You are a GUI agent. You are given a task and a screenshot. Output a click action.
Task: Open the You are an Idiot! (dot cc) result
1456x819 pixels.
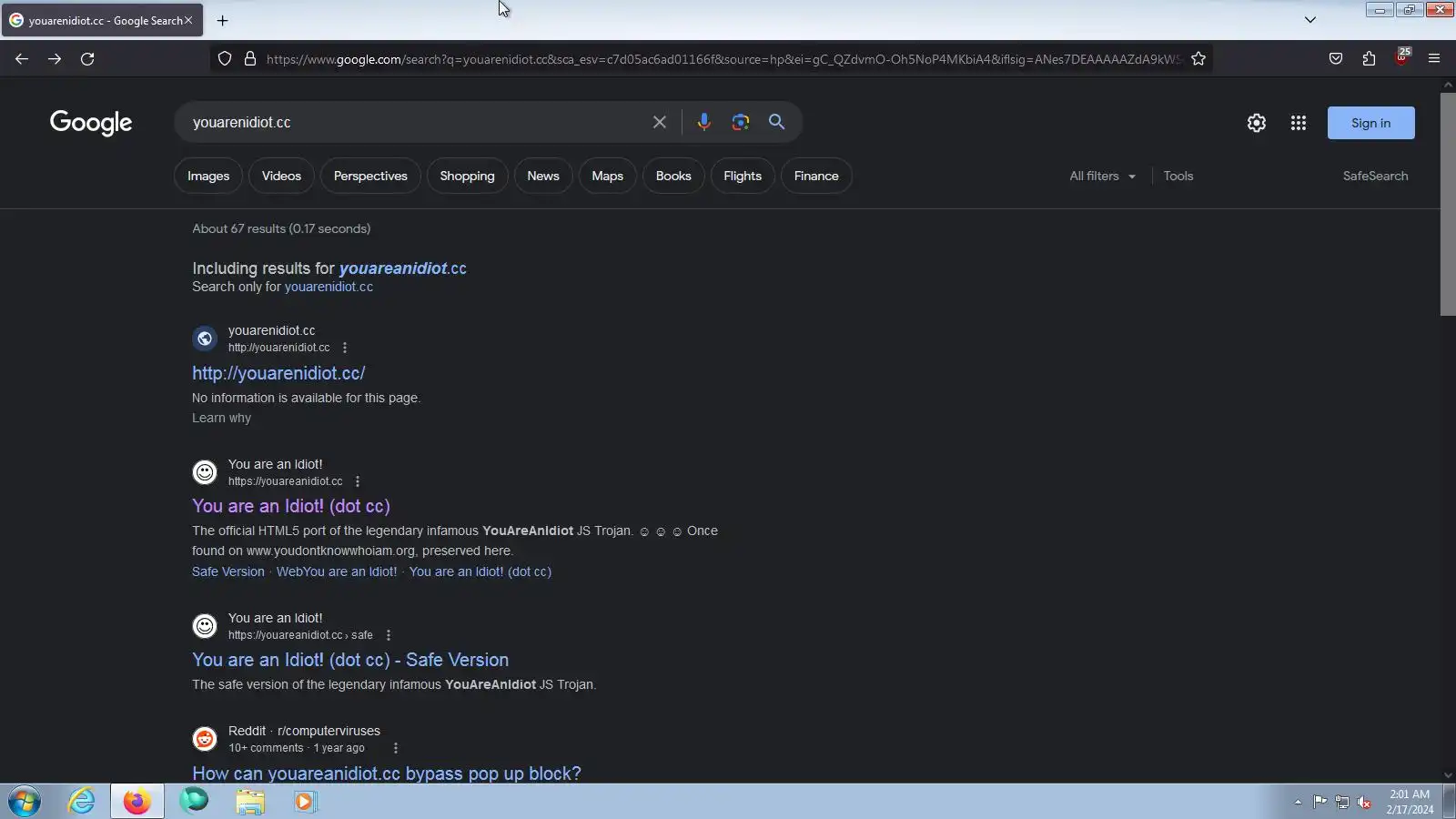point(291,506)
